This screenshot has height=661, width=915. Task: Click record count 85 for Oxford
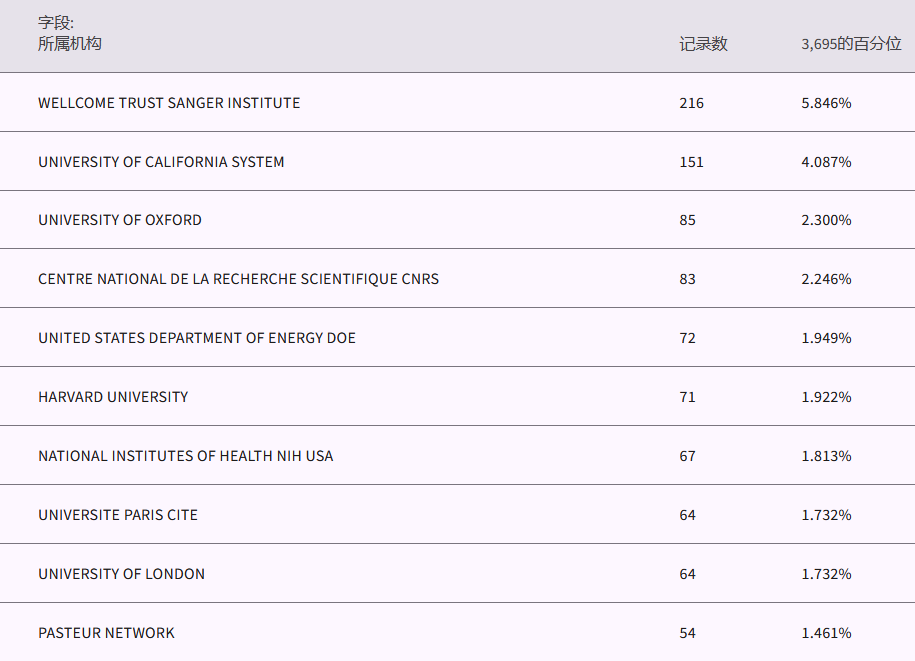click(x=687, y=220)
